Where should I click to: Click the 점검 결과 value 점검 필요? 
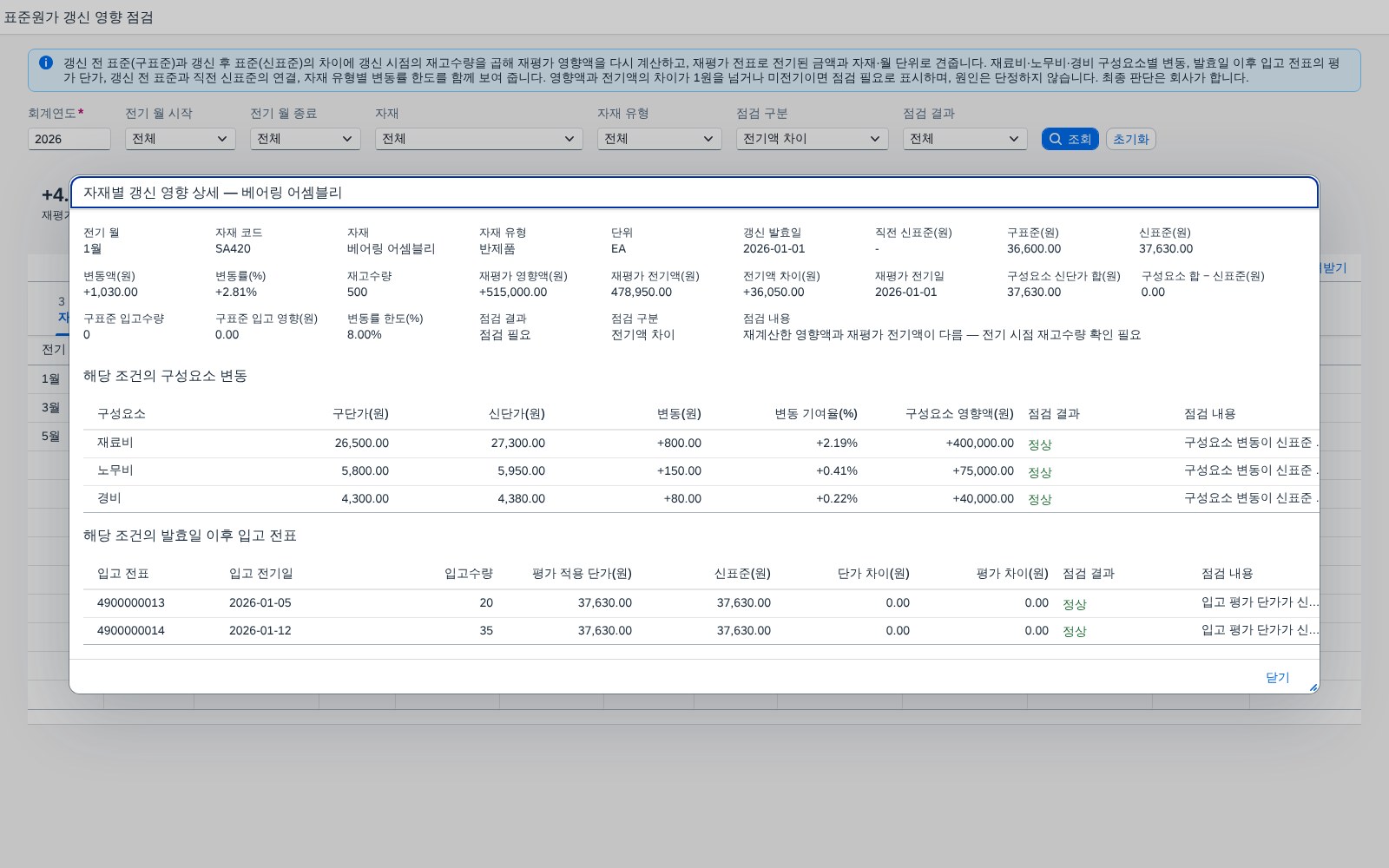504,334
